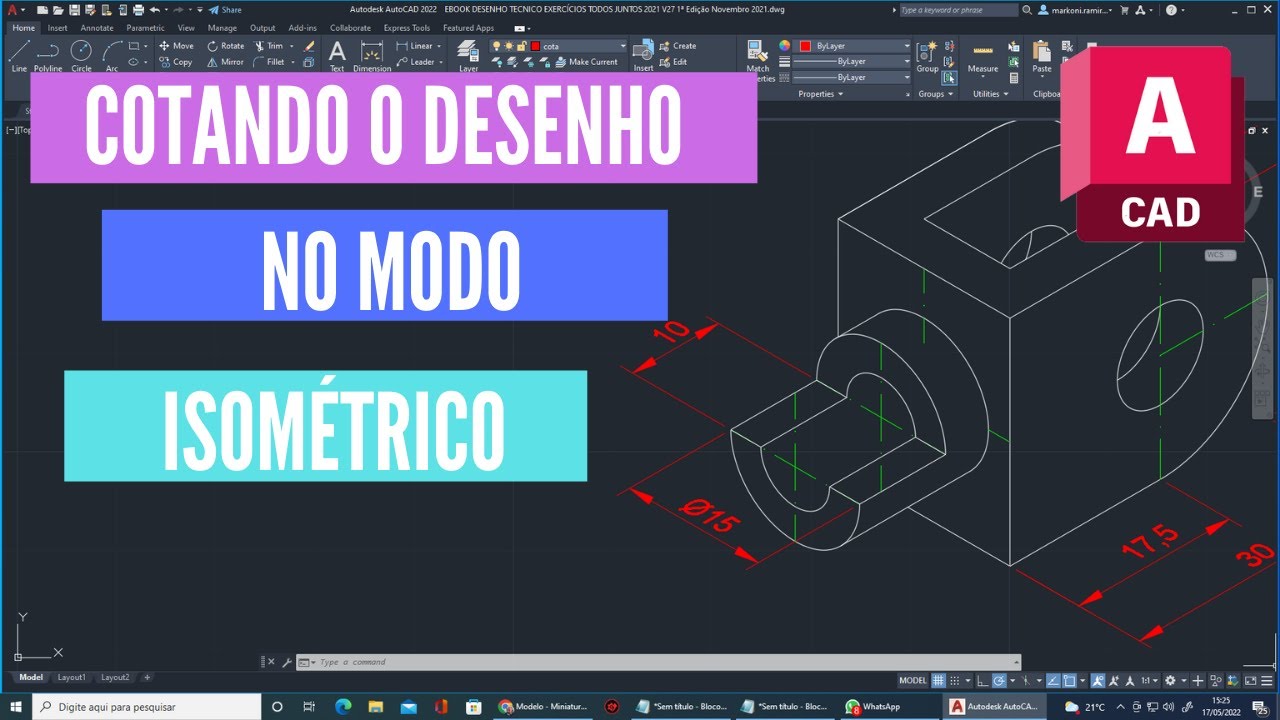Screen dimensions: 1280x720
Task: Click the Trim tool
Action: tap(269, 46)
